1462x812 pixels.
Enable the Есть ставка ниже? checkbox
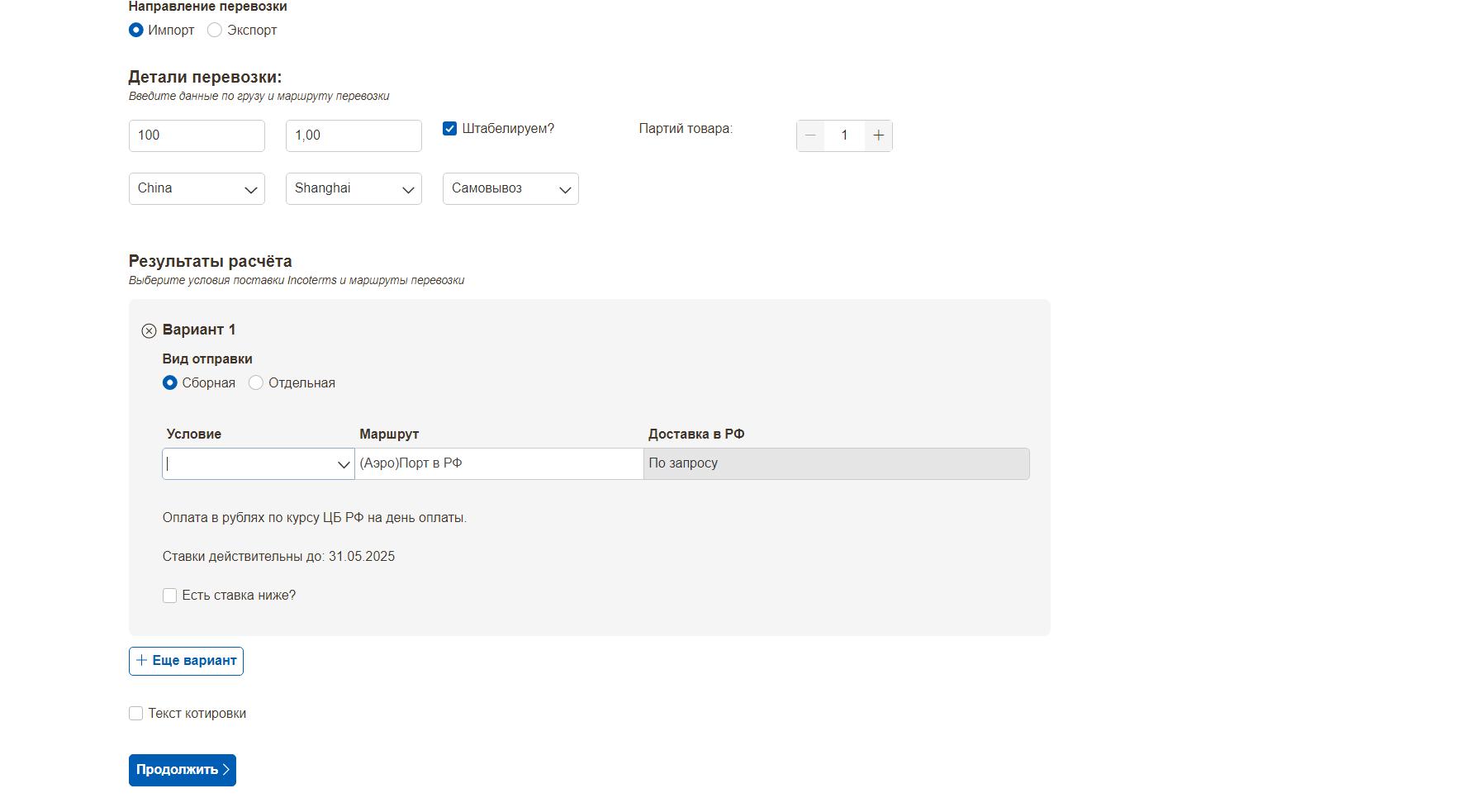[x=170, y=596]
